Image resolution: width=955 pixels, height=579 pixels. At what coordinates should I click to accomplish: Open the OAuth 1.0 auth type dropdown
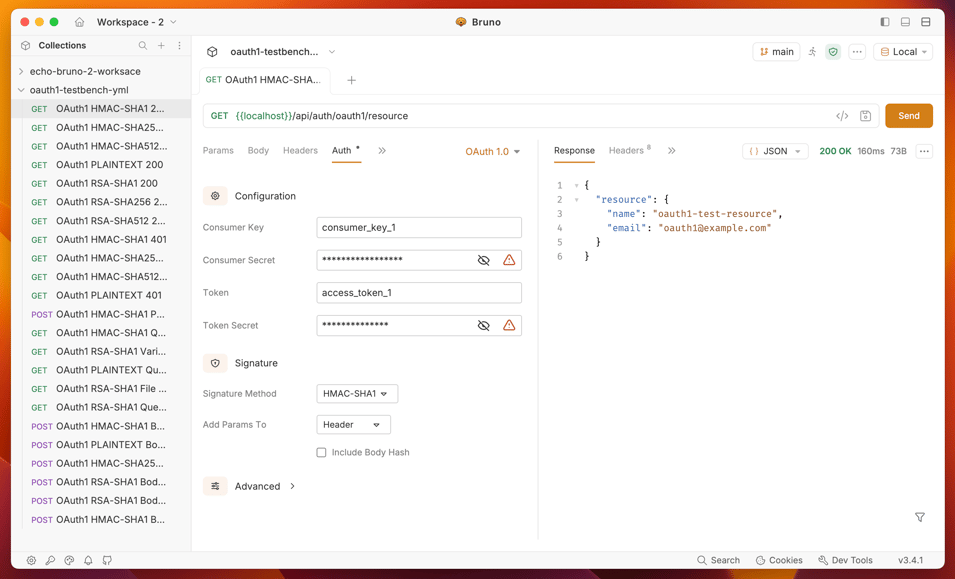pyautogui.click(x=492, y=152)
